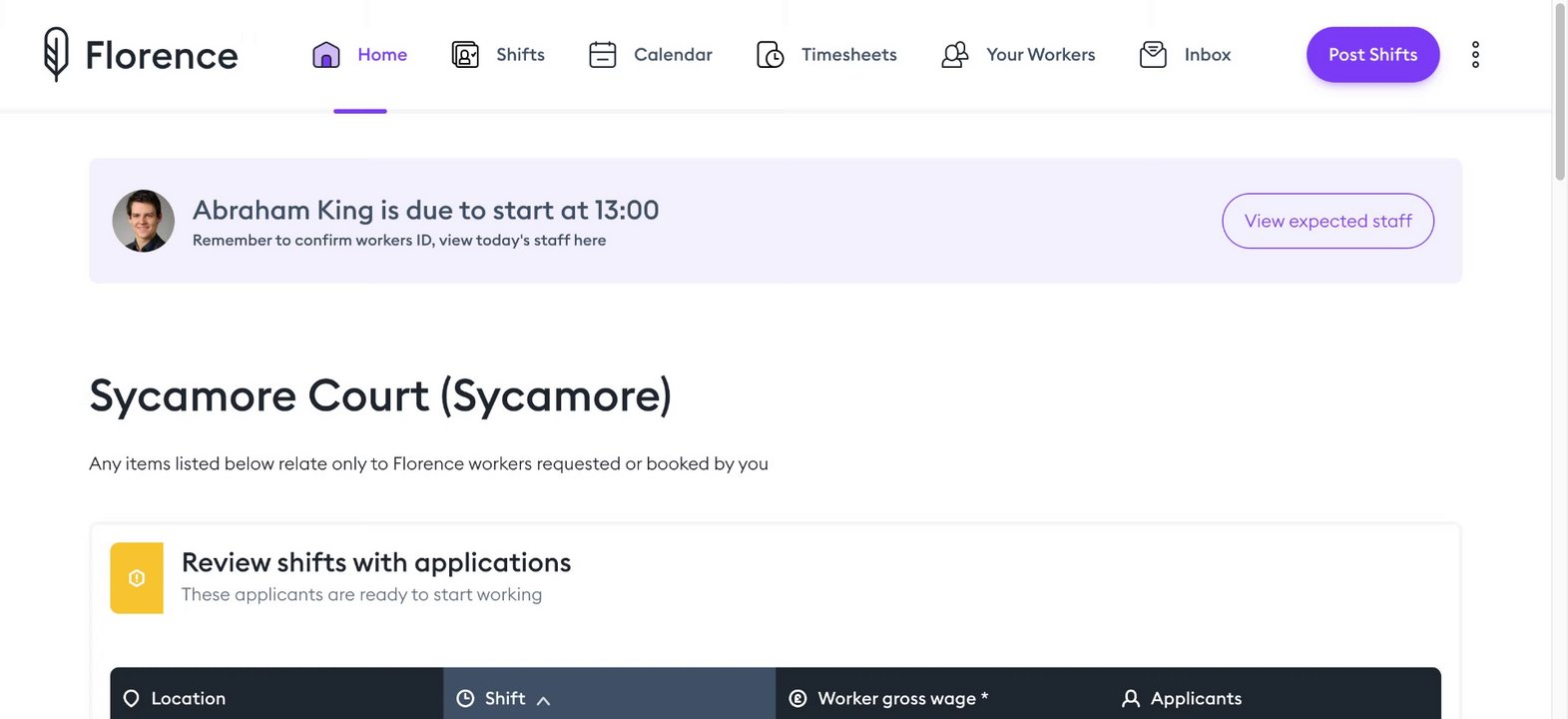This screenshot has width=1568, height=719.
Task: Open the three-dot more options menu
Action: (x=1475, y=55)
